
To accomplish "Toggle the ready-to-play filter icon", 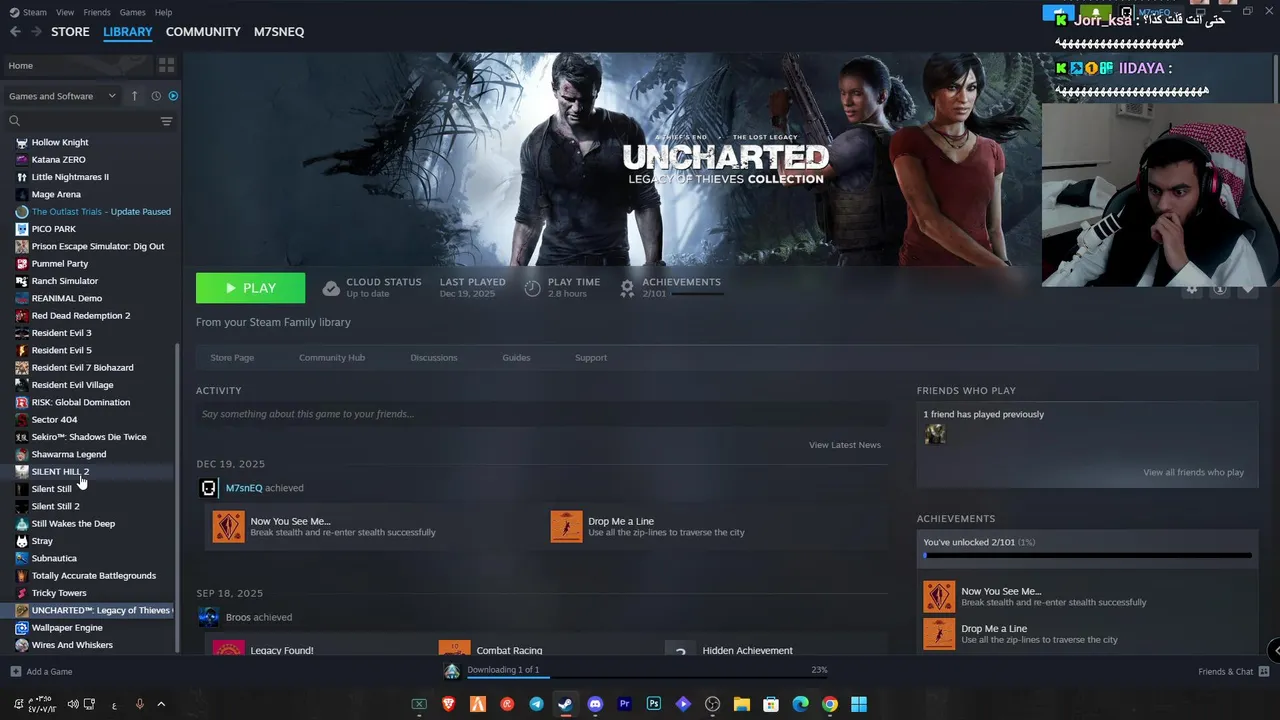I will coord(173,96).
